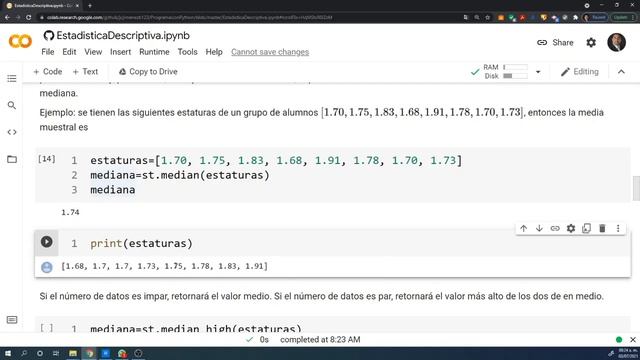Click the vertical page scrollbar thumb
This screenshot has height=360, width=640.
click(x=636, y=189)
